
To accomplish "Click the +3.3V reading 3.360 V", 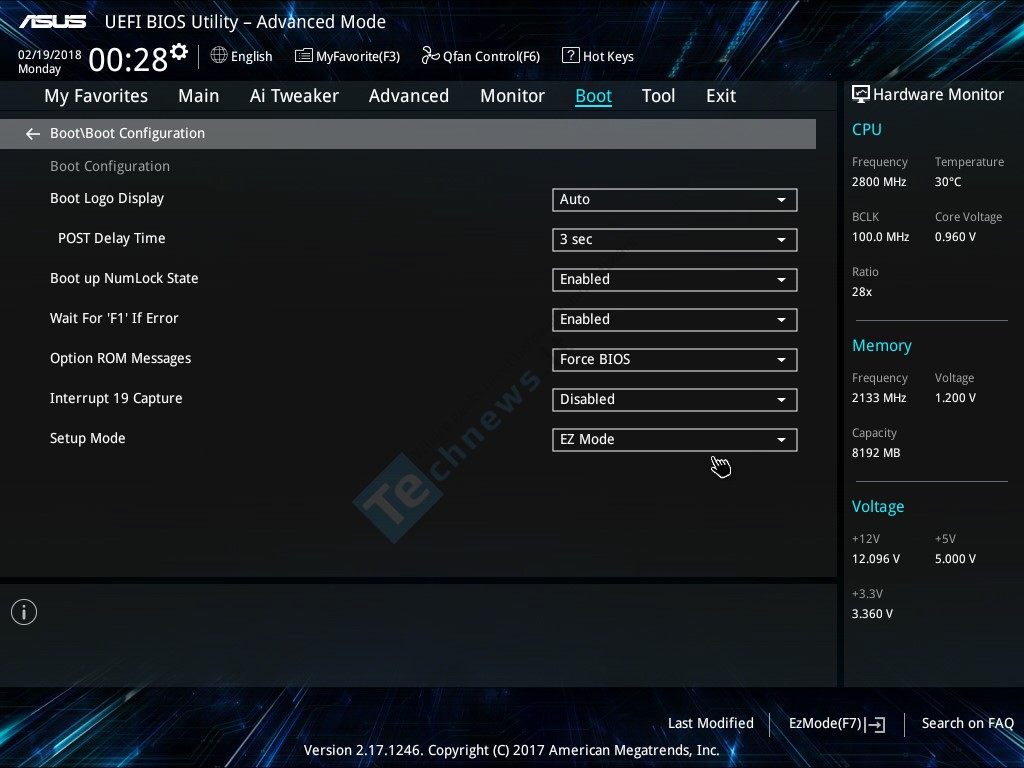I will (872, 614).
